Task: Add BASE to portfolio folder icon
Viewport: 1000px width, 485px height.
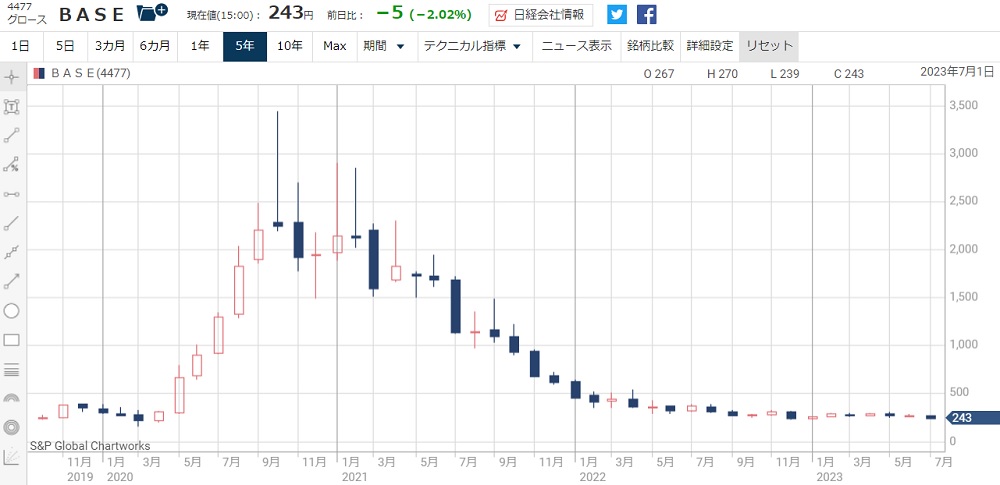Action: 152,11
